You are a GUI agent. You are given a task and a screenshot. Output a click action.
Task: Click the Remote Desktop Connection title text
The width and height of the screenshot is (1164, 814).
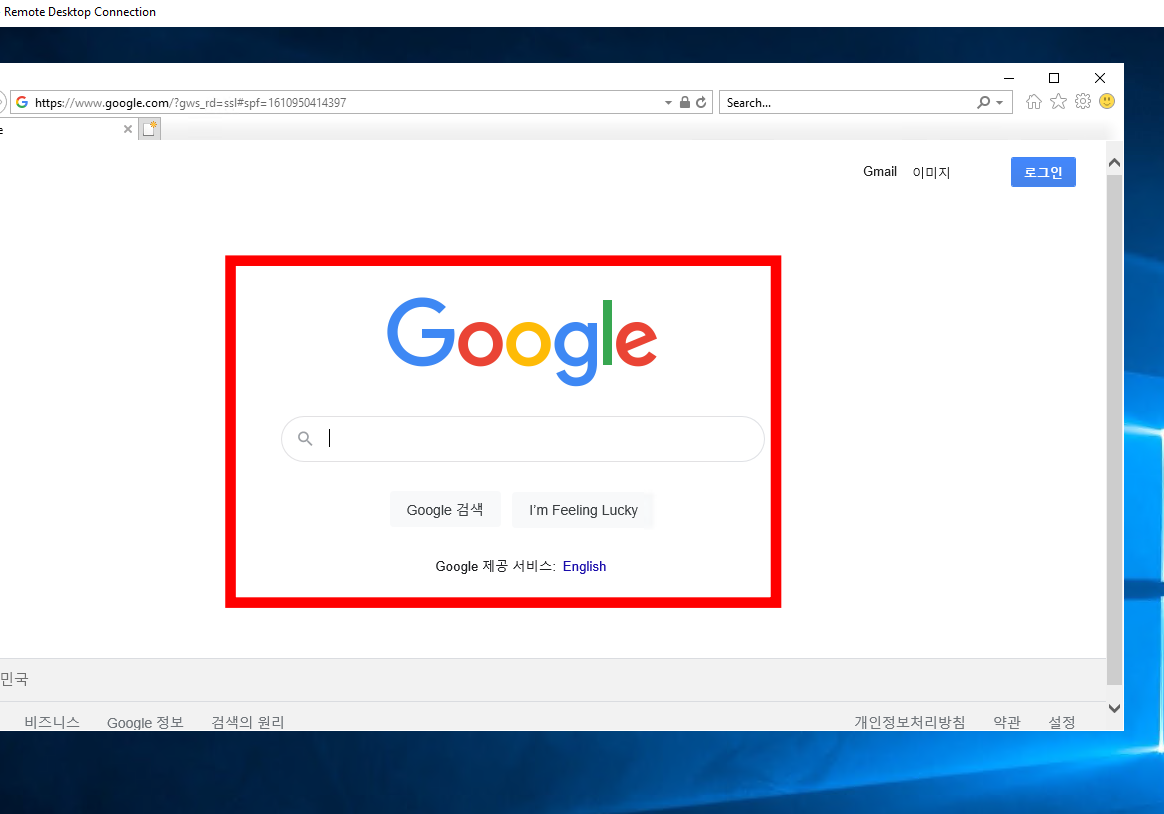(x=80, y=12)
